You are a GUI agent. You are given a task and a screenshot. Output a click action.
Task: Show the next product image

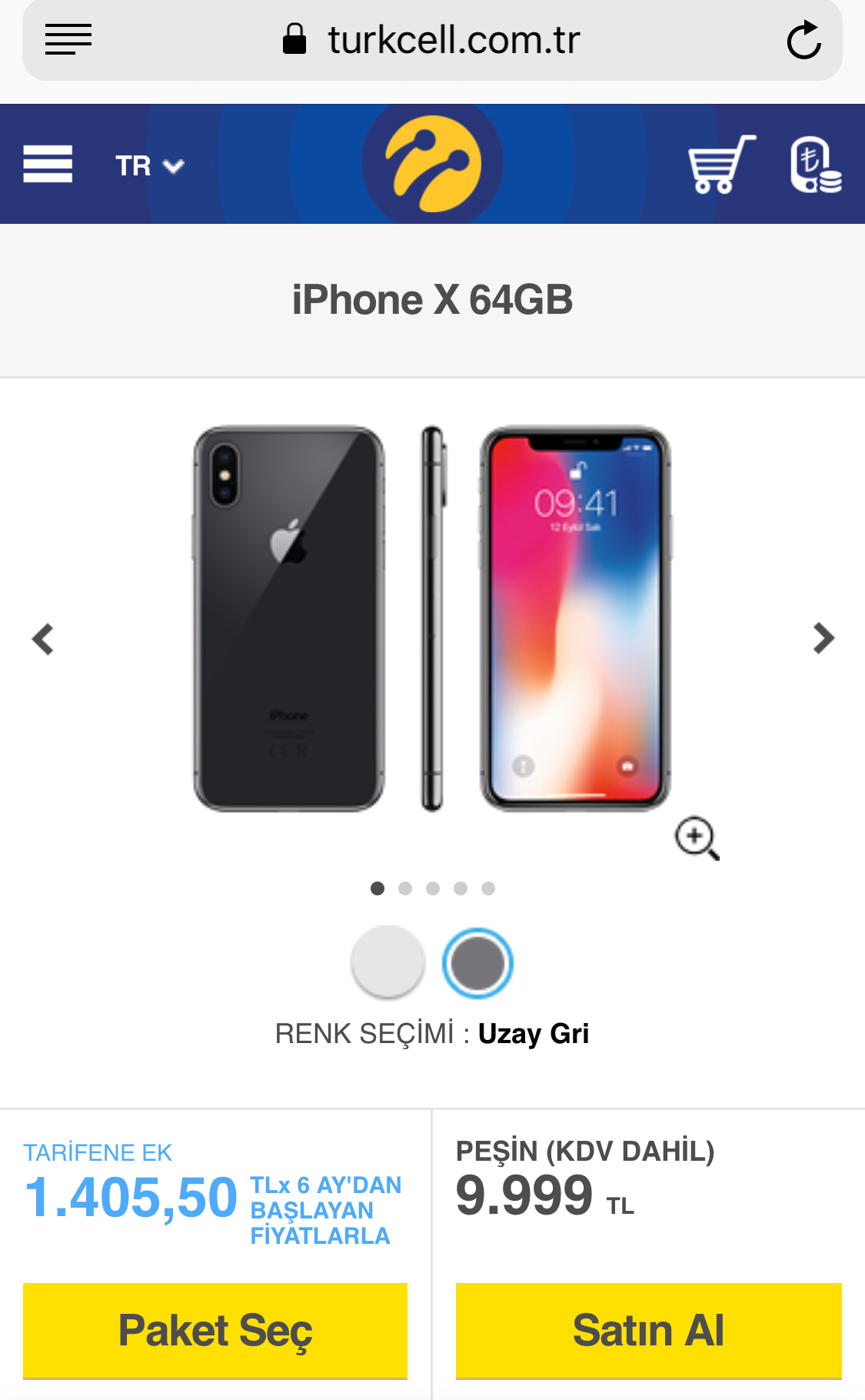(823, 638)
